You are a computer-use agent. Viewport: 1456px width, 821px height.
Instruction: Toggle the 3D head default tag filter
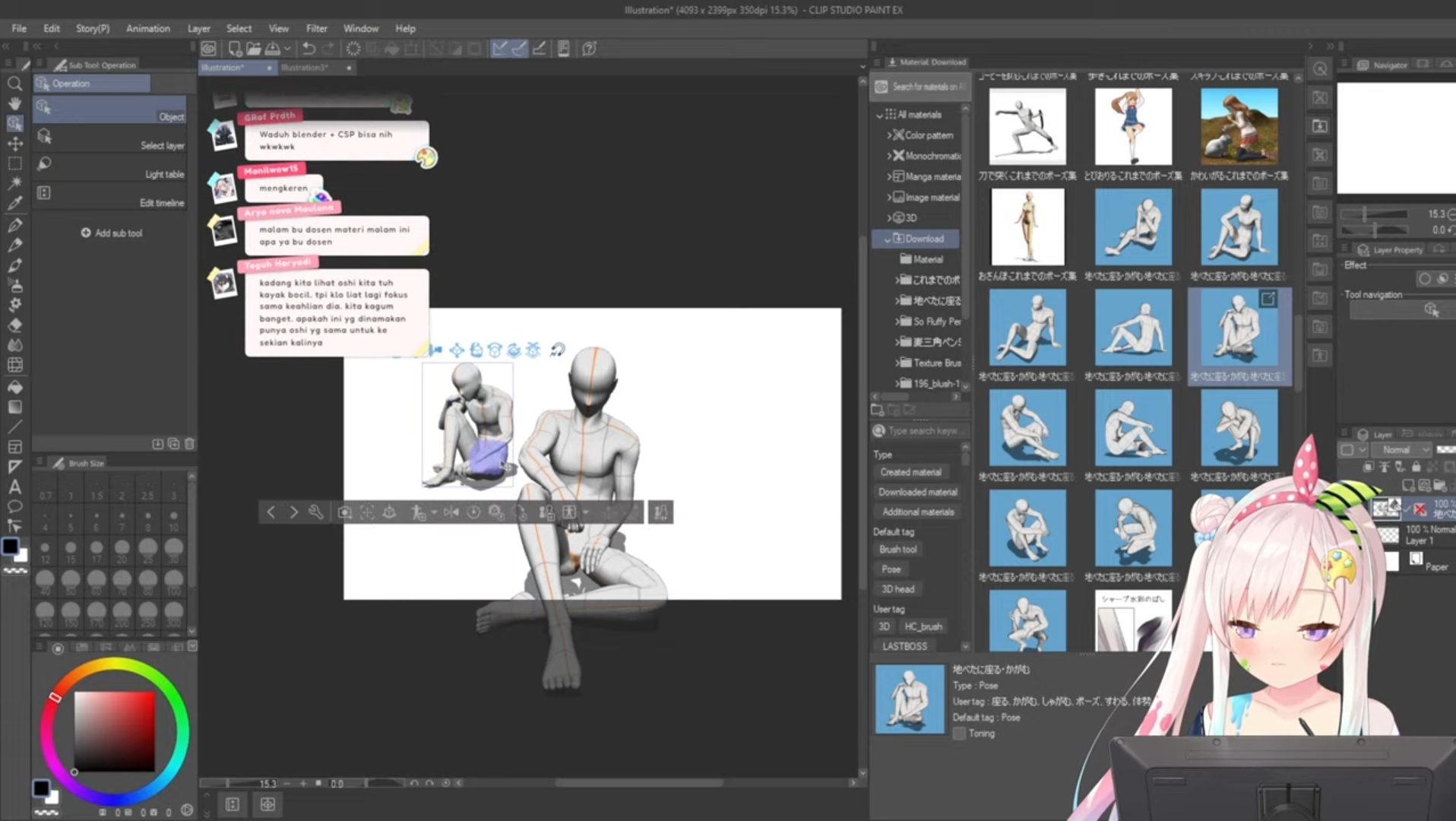click(897, 589)
